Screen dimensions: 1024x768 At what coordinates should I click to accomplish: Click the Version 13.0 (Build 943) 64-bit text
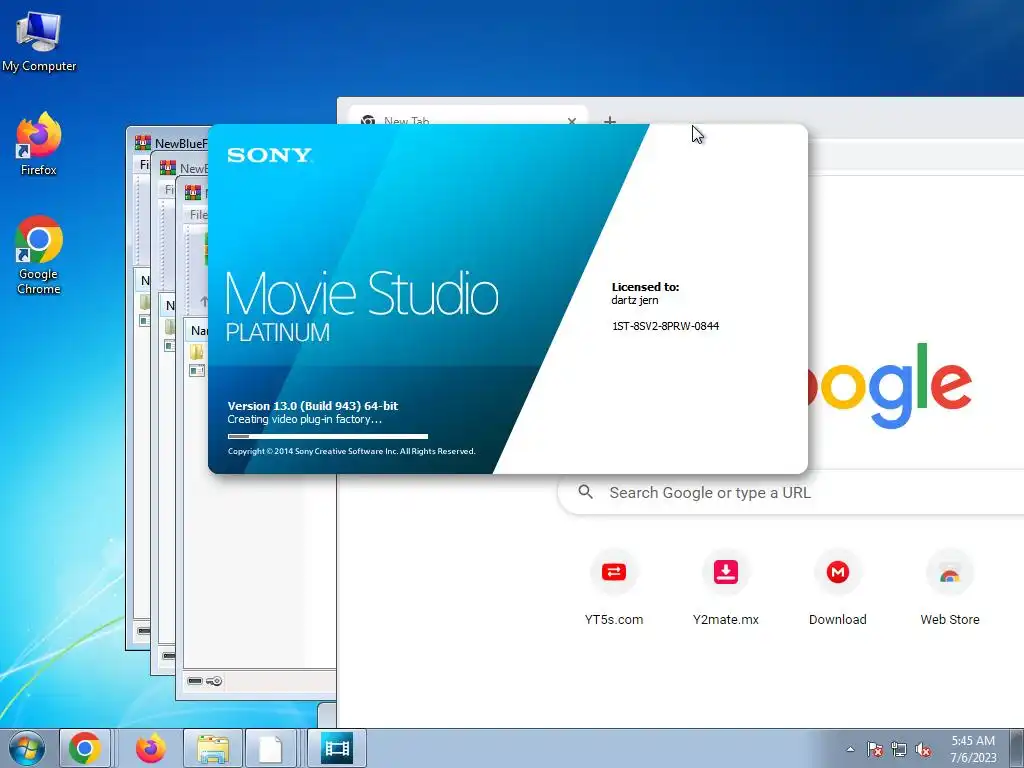coord(313,406)
